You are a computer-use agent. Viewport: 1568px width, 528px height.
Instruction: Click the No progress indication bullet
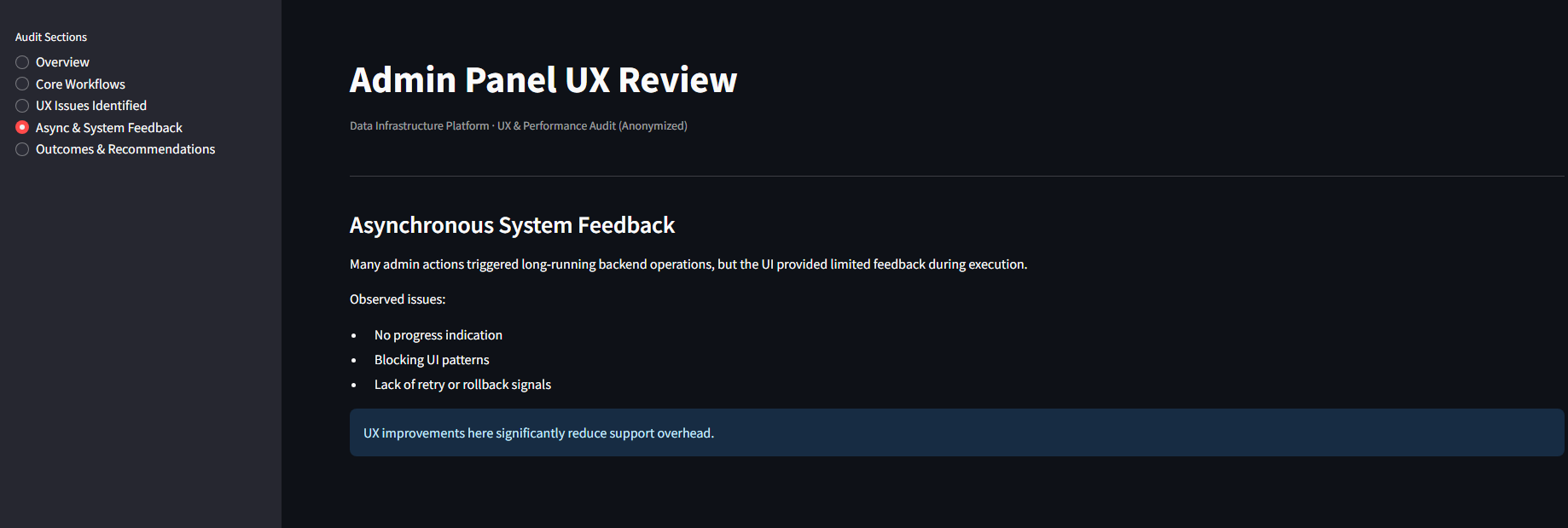(438, 335)
